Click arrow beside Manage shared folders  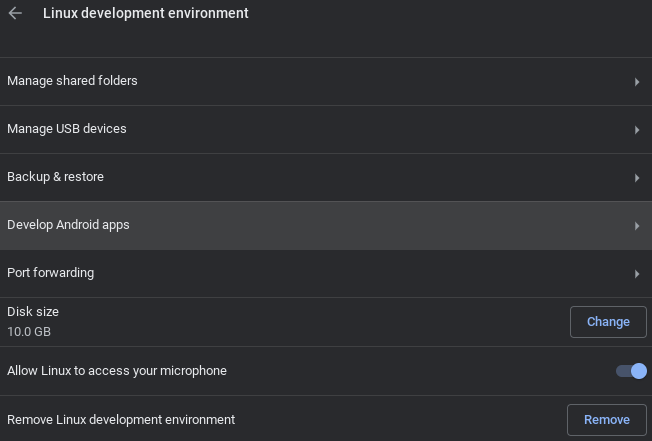[x=637, y=82]
